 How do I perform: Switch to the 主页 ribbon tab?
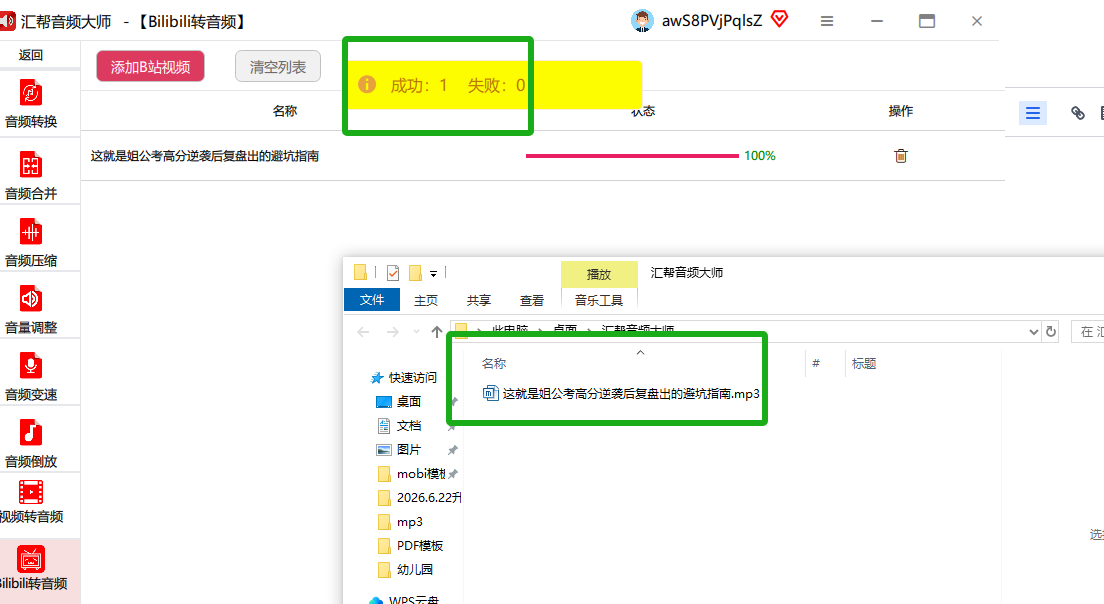pos(425,301)
